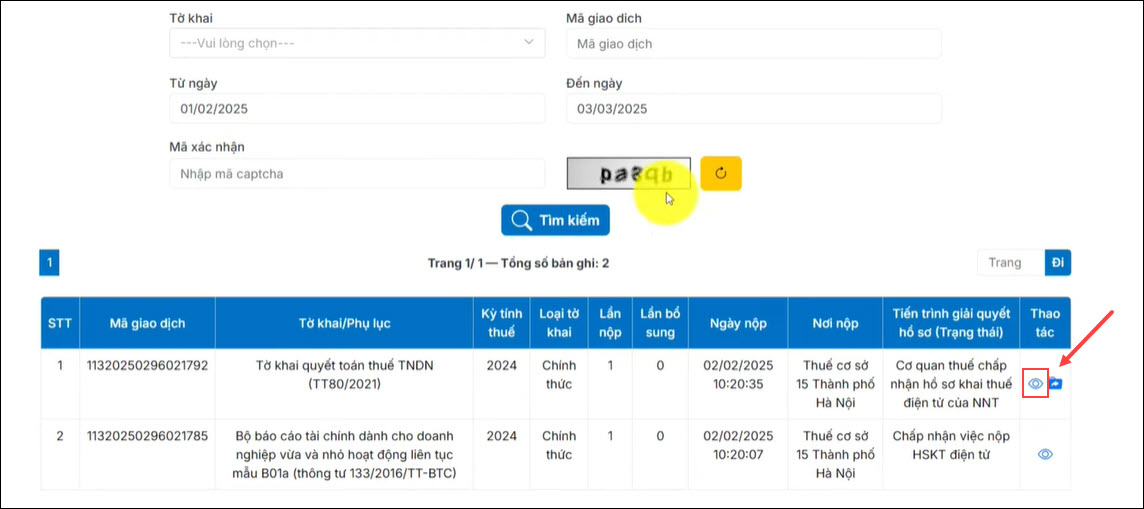This screenshot has width=1144, height=509.
Task: Click the Trang page number input
Action: tap(1010, 263)
